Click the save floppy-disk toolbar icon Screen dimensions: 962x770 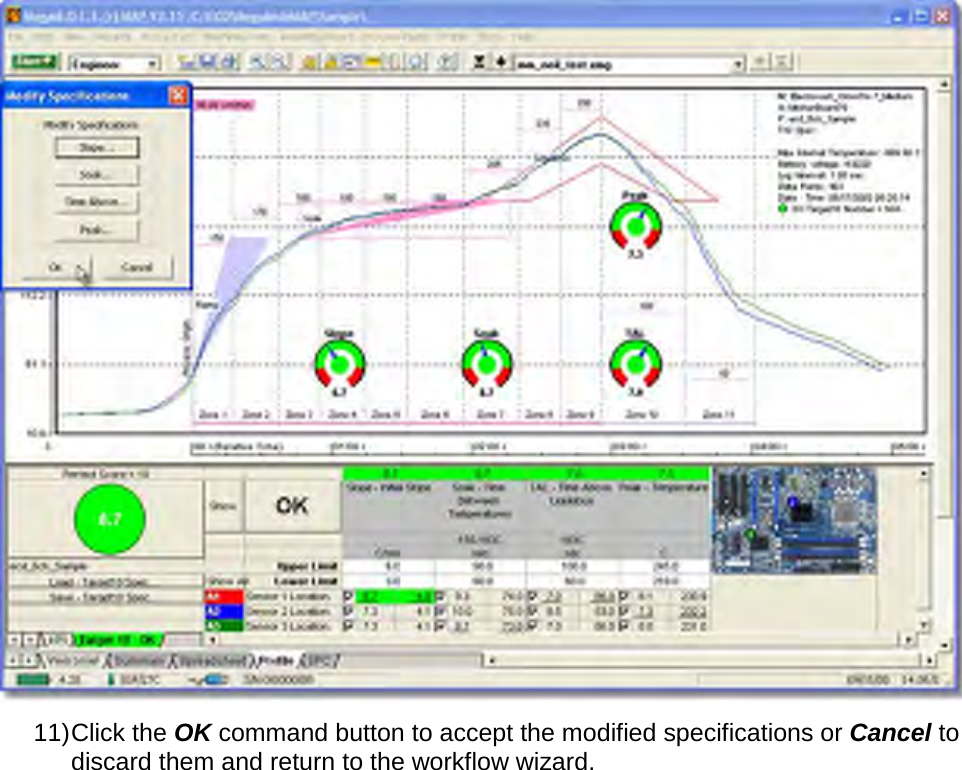tap(207, 62)
